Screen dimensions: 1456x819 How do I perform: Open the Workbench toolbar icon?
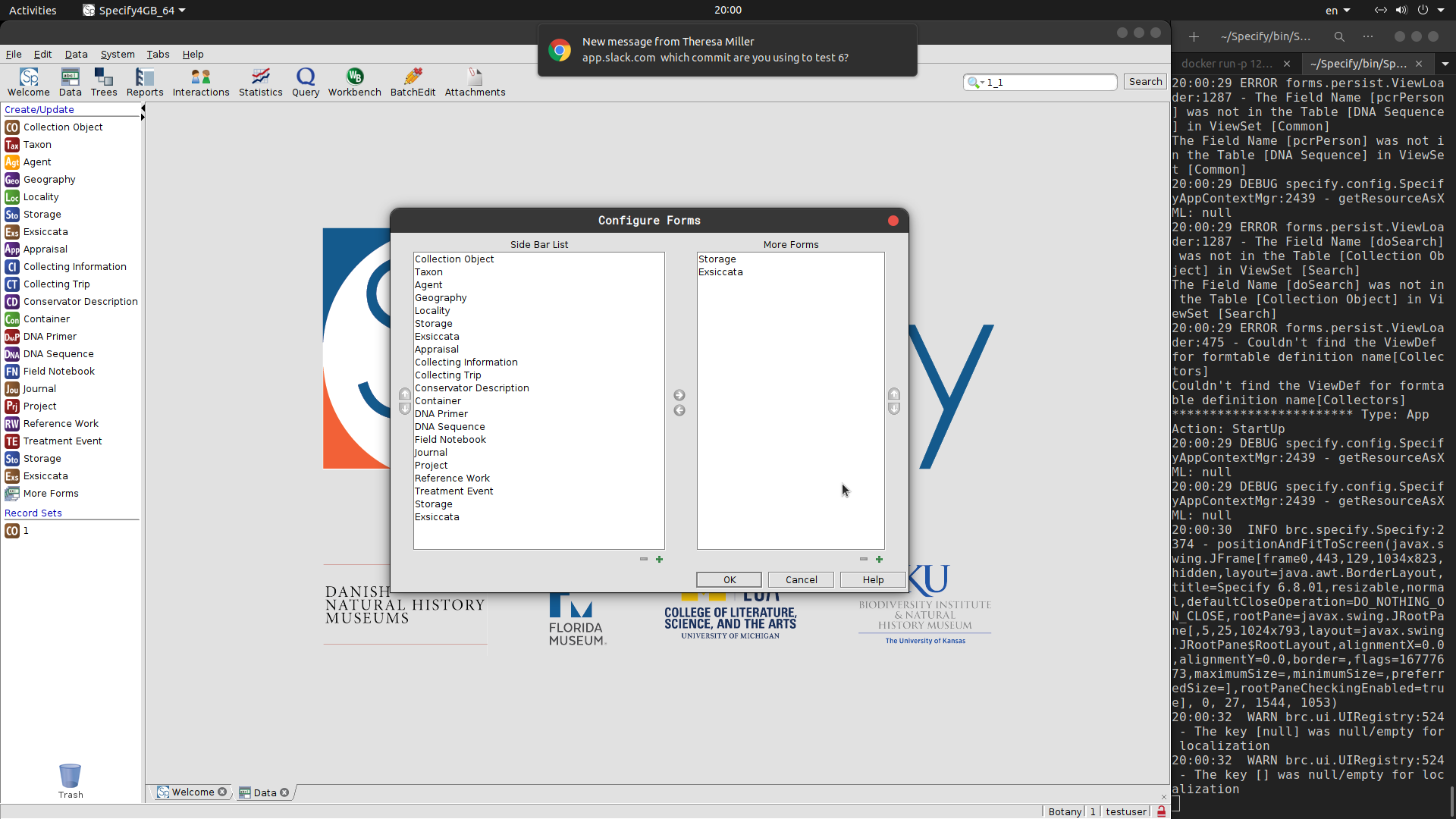point(354,82)
